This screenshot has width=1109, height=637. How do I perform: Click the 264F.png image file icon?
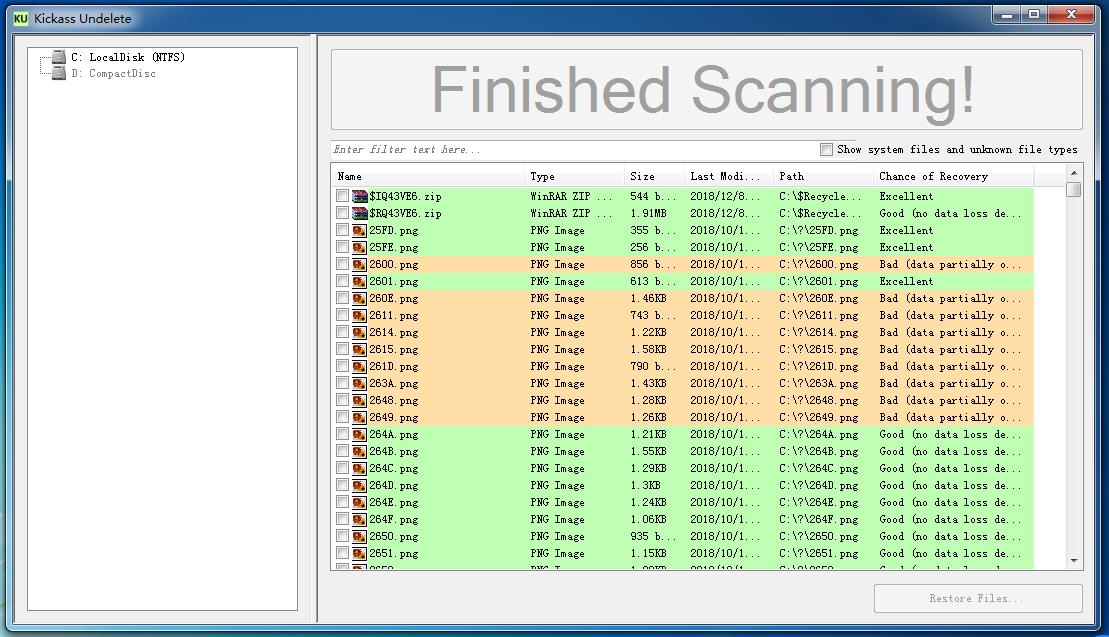[360, 519]
